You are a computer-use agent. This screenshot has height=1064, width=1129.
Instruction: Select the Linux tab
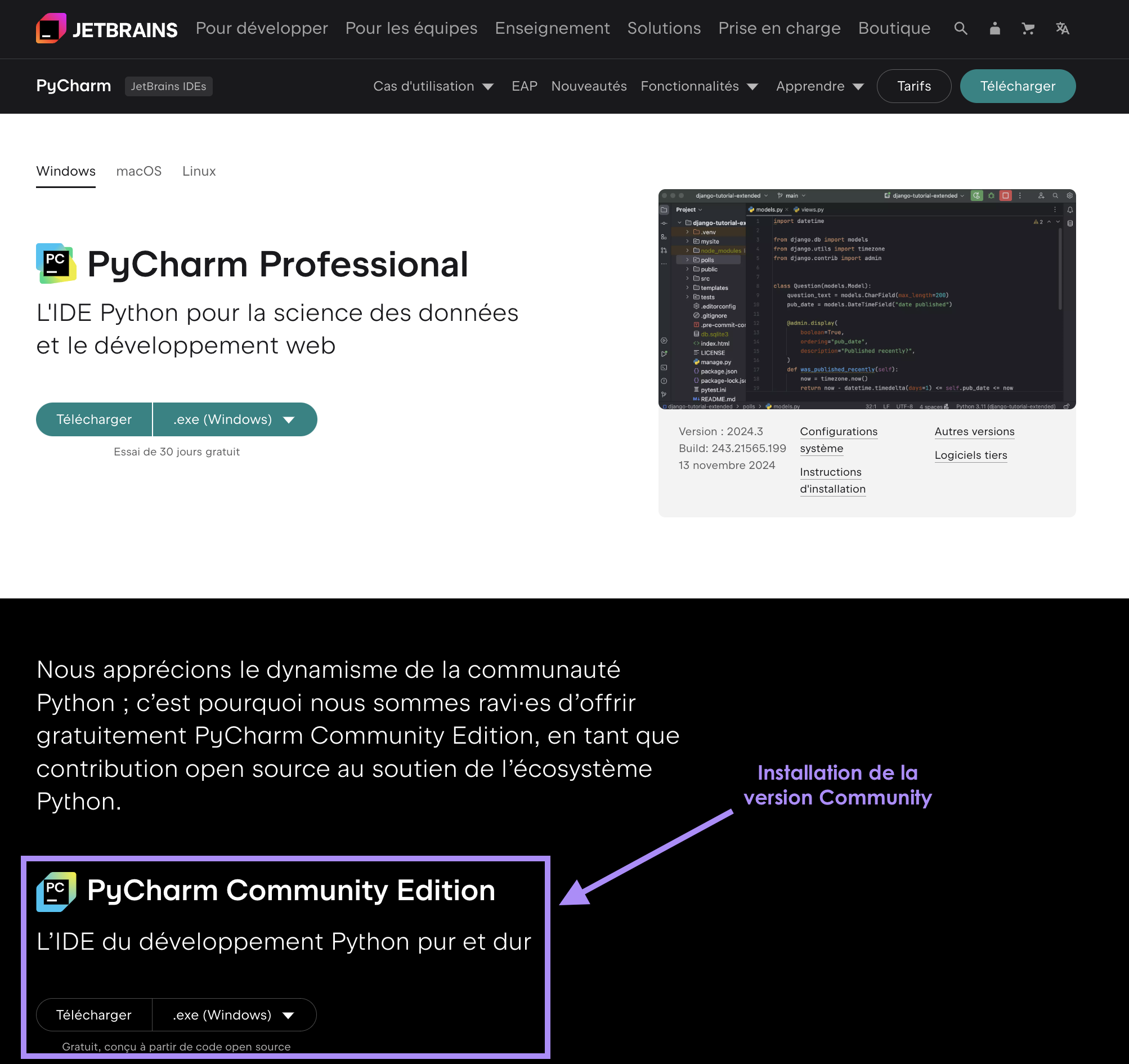[198, 171]
